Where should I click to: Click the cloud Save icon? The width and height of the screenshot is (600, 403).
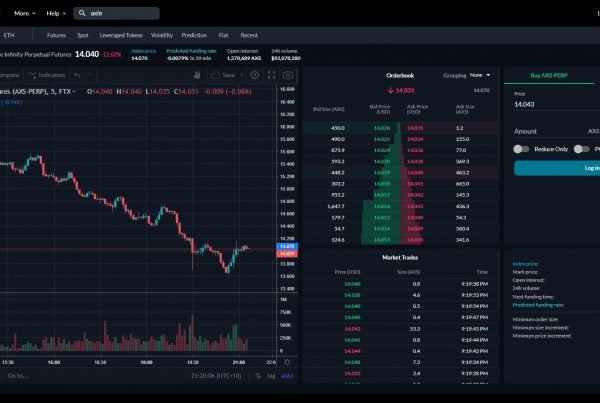215,75
